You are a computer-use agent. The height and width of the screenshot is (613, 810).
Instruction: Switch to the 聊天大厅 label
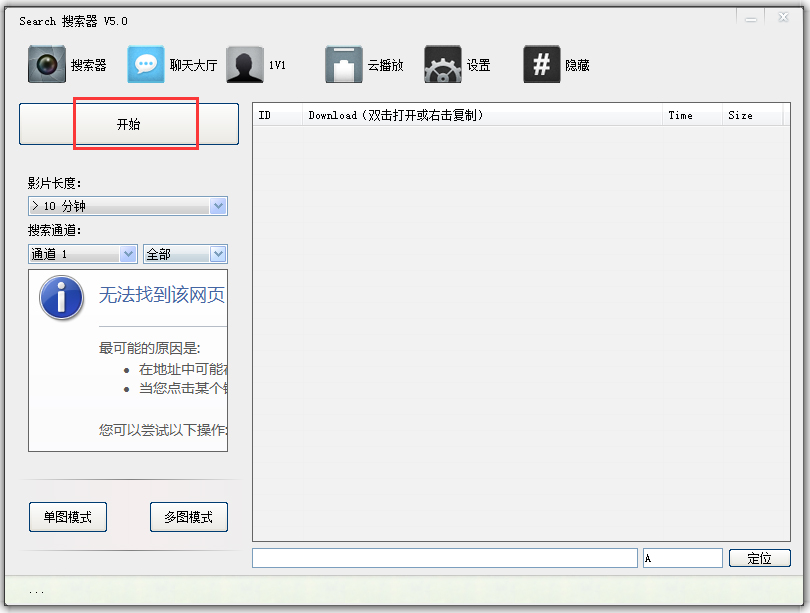point(193,65)
